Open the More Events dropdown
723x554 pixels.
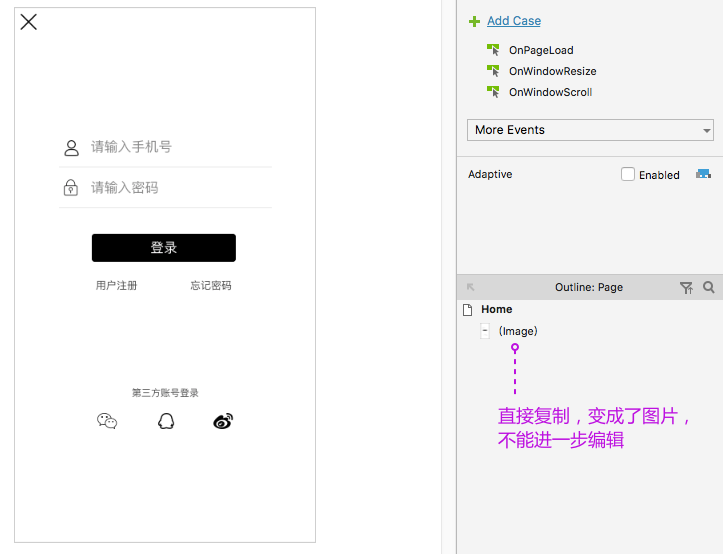point(590,130)
